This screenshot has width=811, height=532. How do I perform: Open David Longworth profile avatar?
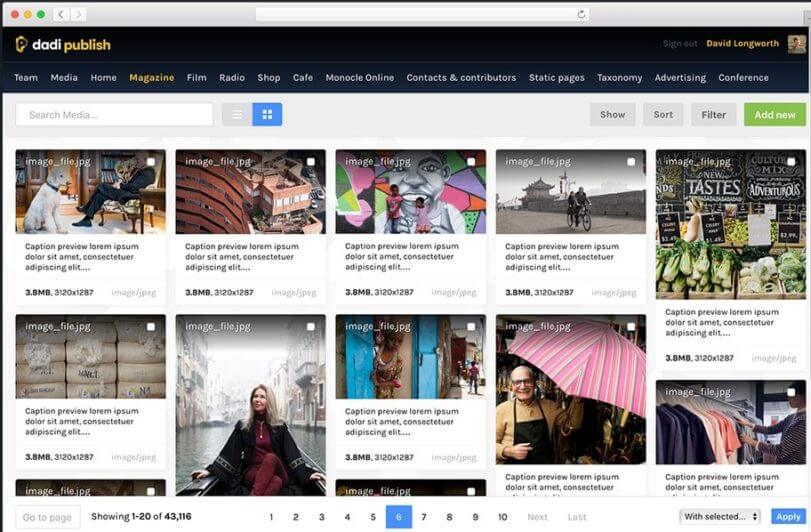point(796,44)
